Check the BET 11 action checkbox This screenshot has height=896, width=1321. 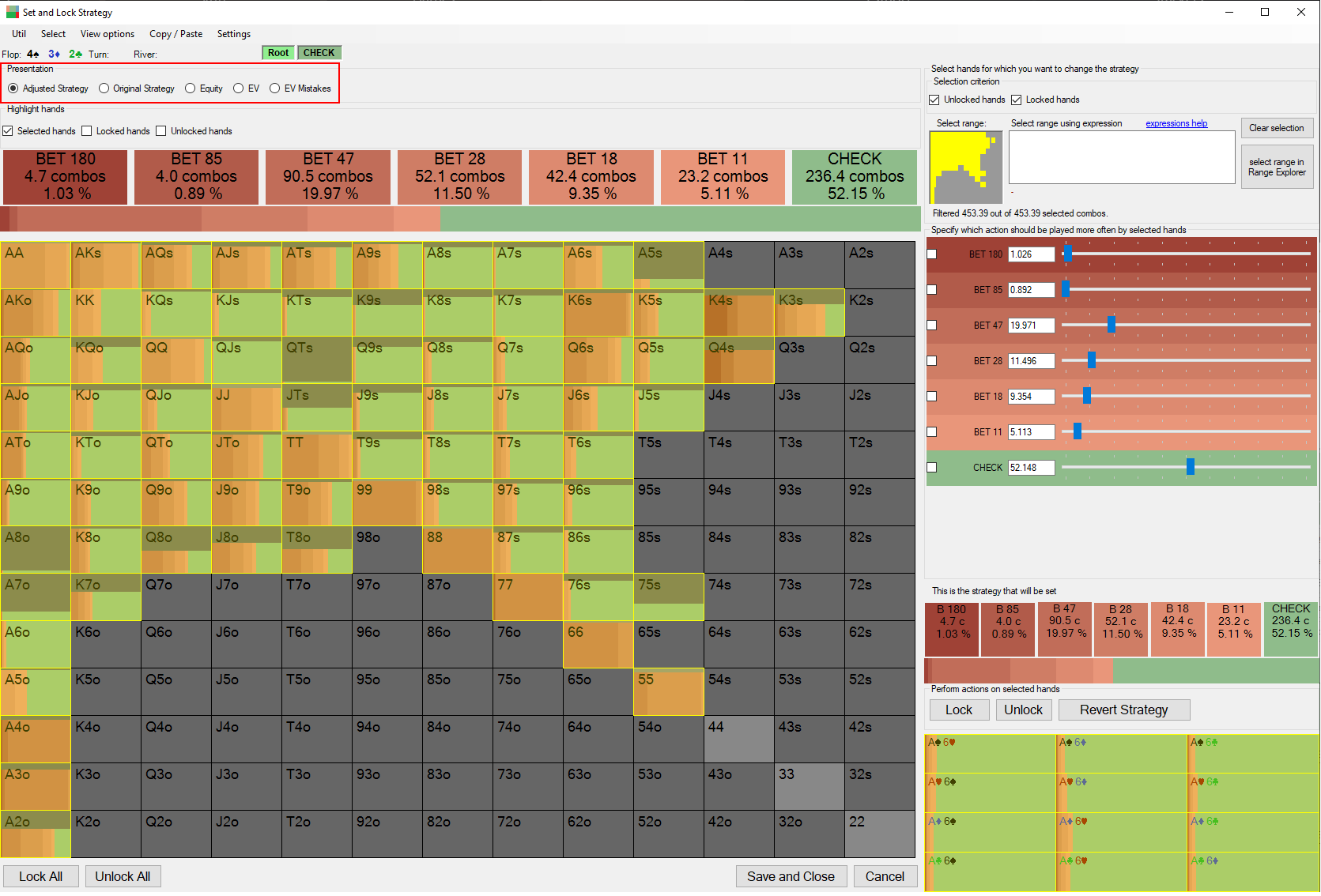(932, 432)
